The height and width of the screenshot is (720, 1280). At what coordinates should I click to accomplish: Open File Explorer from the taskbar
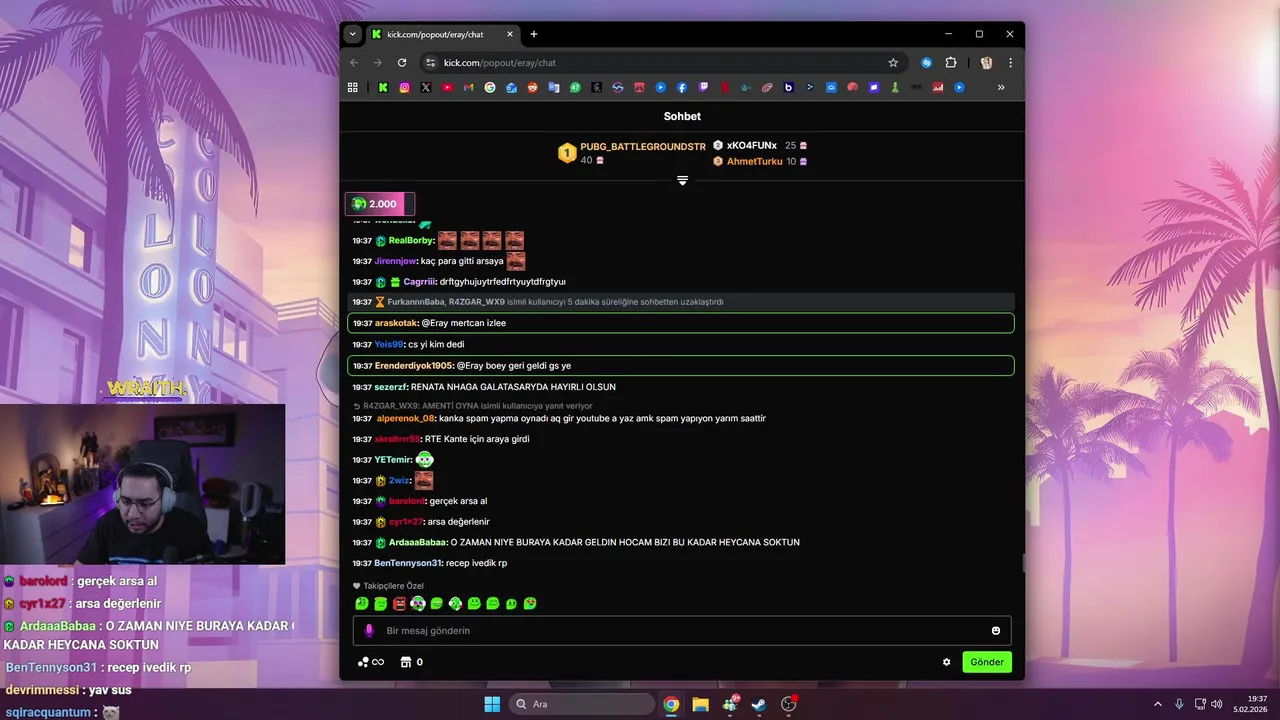pyautogui.click(x=700, y=704)
